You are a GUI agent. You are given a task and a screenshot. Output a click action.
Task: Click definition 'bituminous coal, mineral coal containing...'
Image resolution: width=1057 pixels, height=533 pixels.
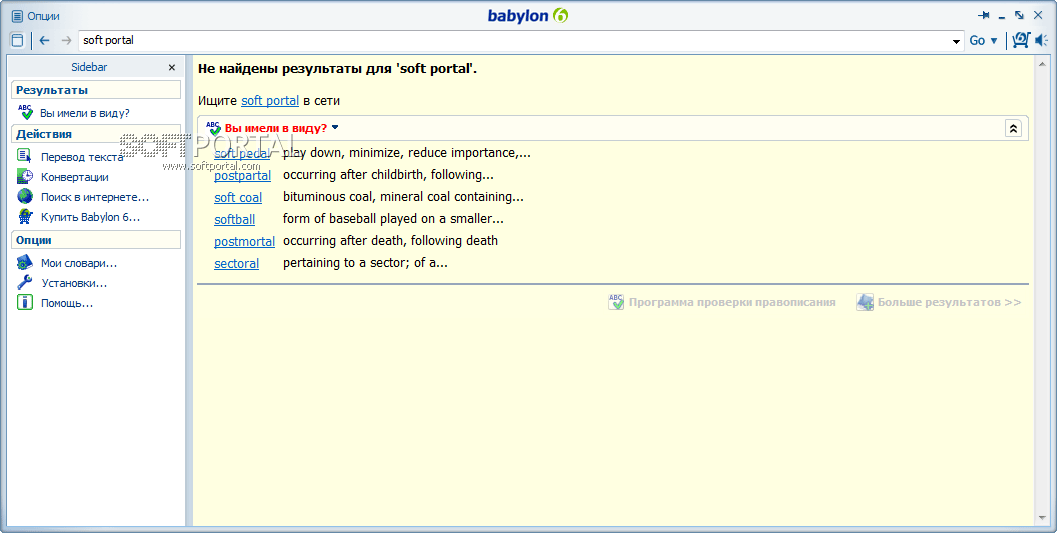[403, 197]
